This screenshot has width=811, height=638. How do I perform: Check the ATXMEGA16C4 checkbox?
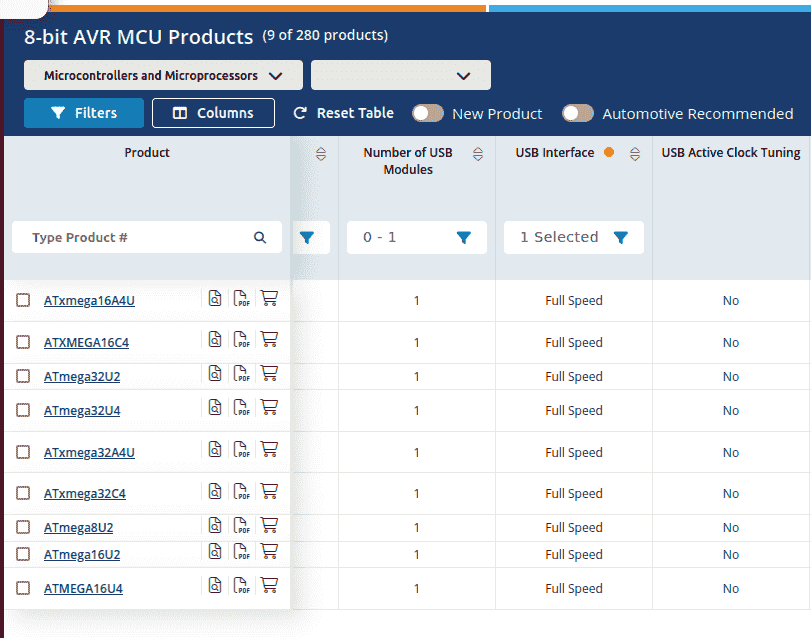click(23, 342)
